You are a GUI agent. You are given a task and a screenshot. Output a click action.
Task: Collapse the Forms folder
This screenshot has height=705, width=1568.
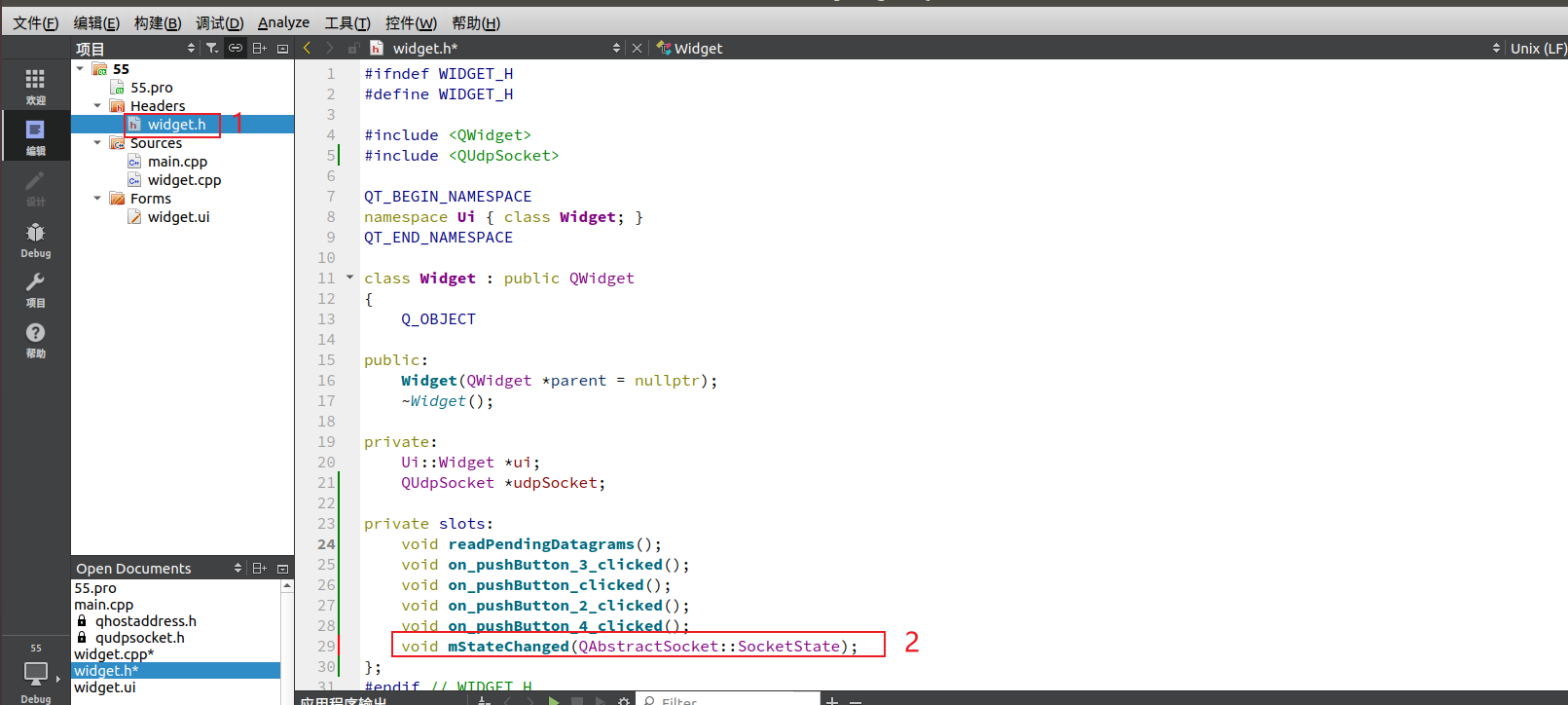(97, 199)
